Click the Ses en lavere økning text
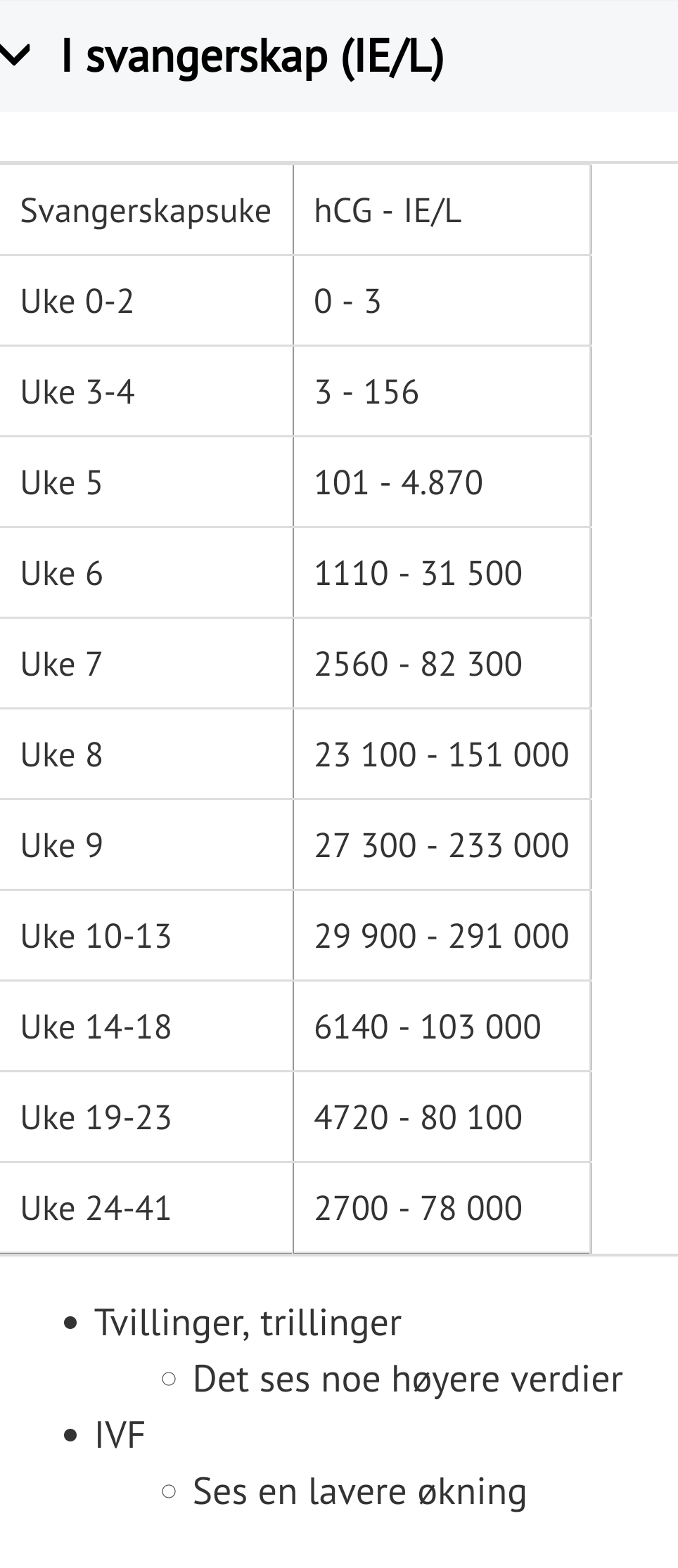Screen dimensions: 678x1568 pos(359,1491)
